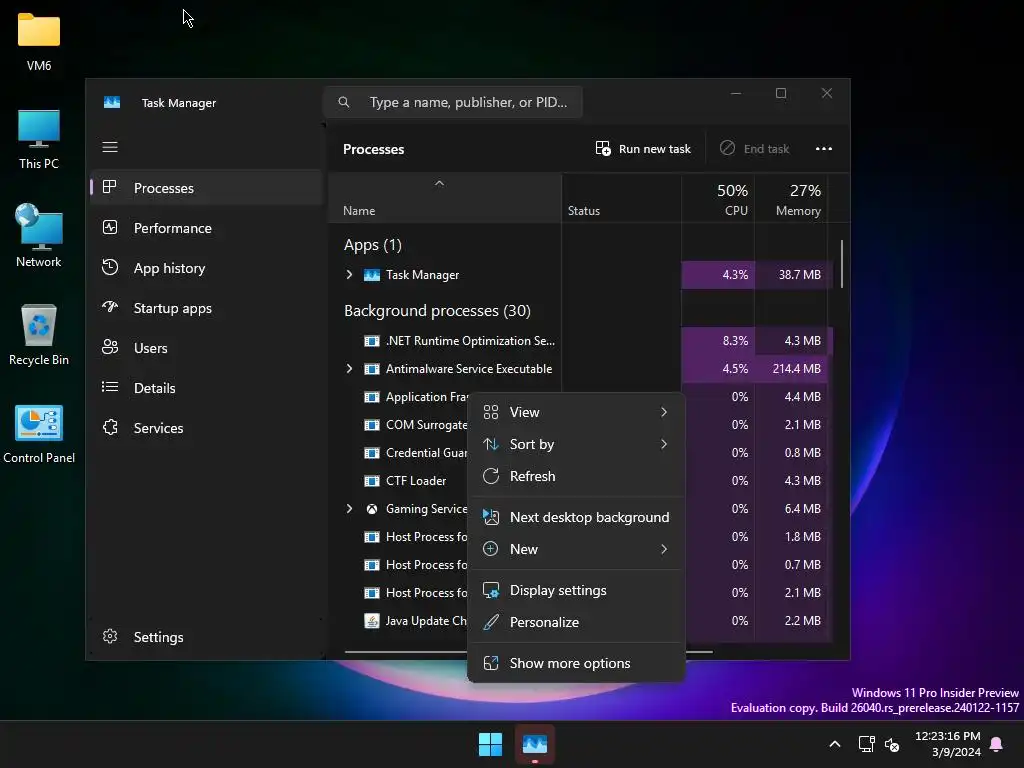Sort processes by Name column
Viewport: 1024px width, 768px height.
pos(444,199)
